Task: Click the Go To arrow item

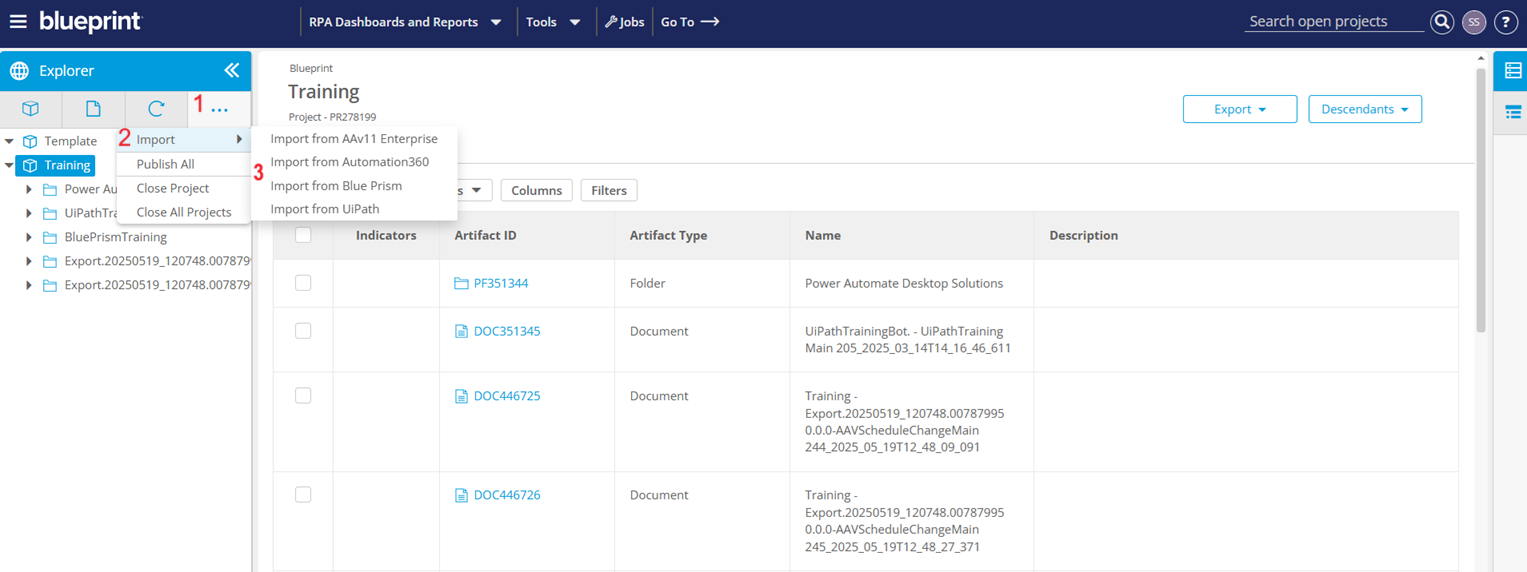Action: (x=690, y=22)
